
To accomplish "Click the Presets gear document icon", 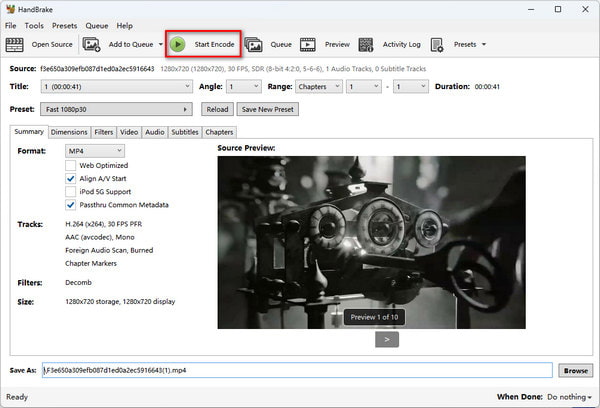I will [x=437, y=44].
